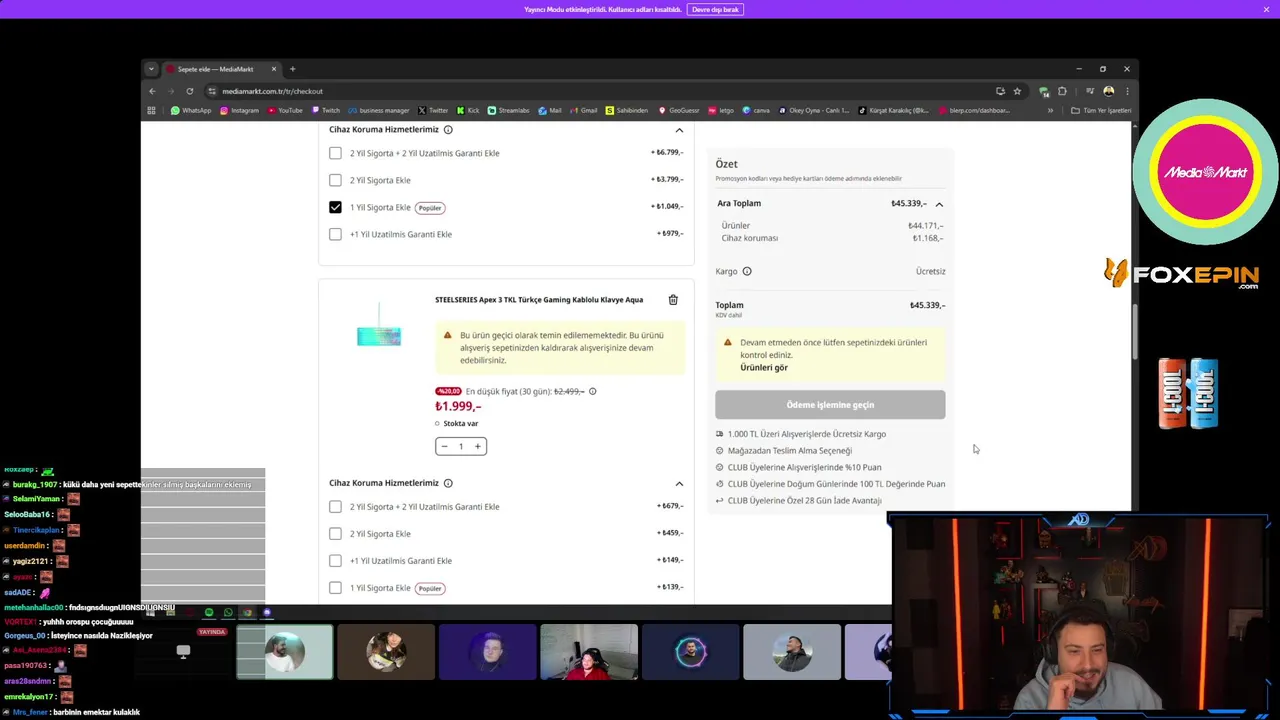Open the apps grid in bookmarks bar

pyautogui.click(x=152, y=111)
